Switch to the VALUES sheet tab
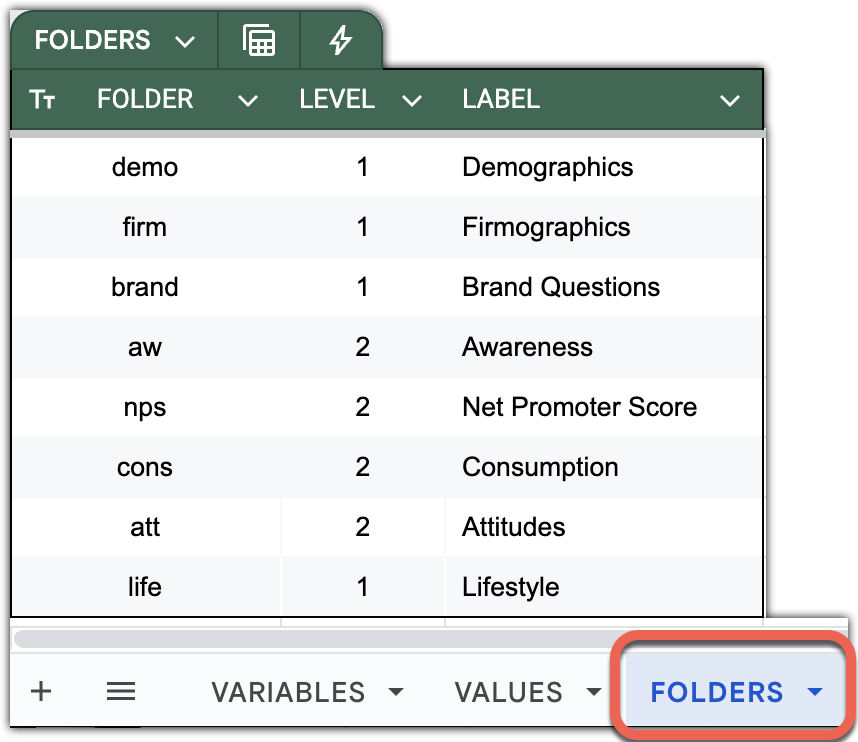This screenshot has height=742, width=858. (x=508, y=692)
